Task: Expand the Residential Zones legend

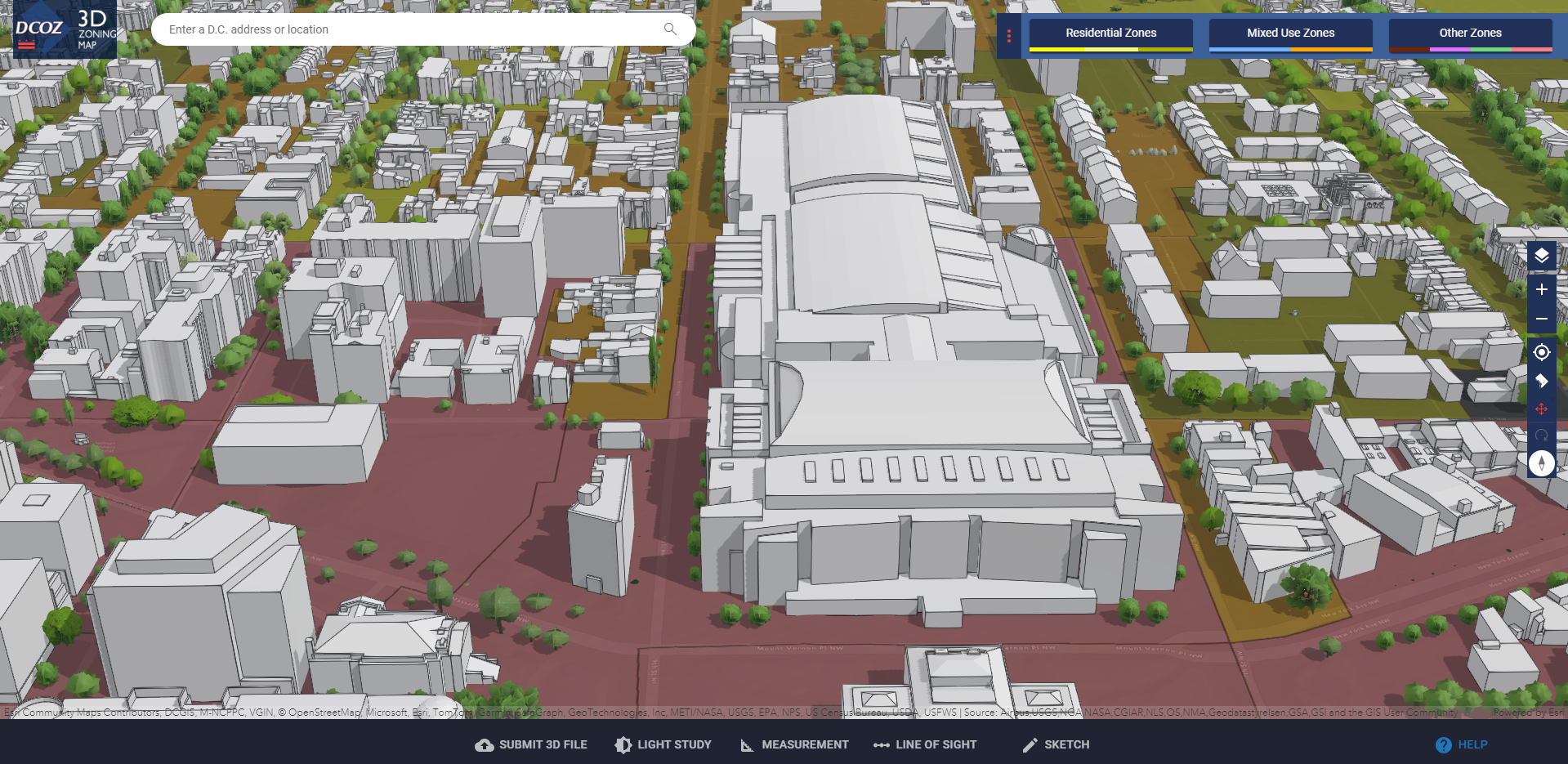Action: (1110, 34)
